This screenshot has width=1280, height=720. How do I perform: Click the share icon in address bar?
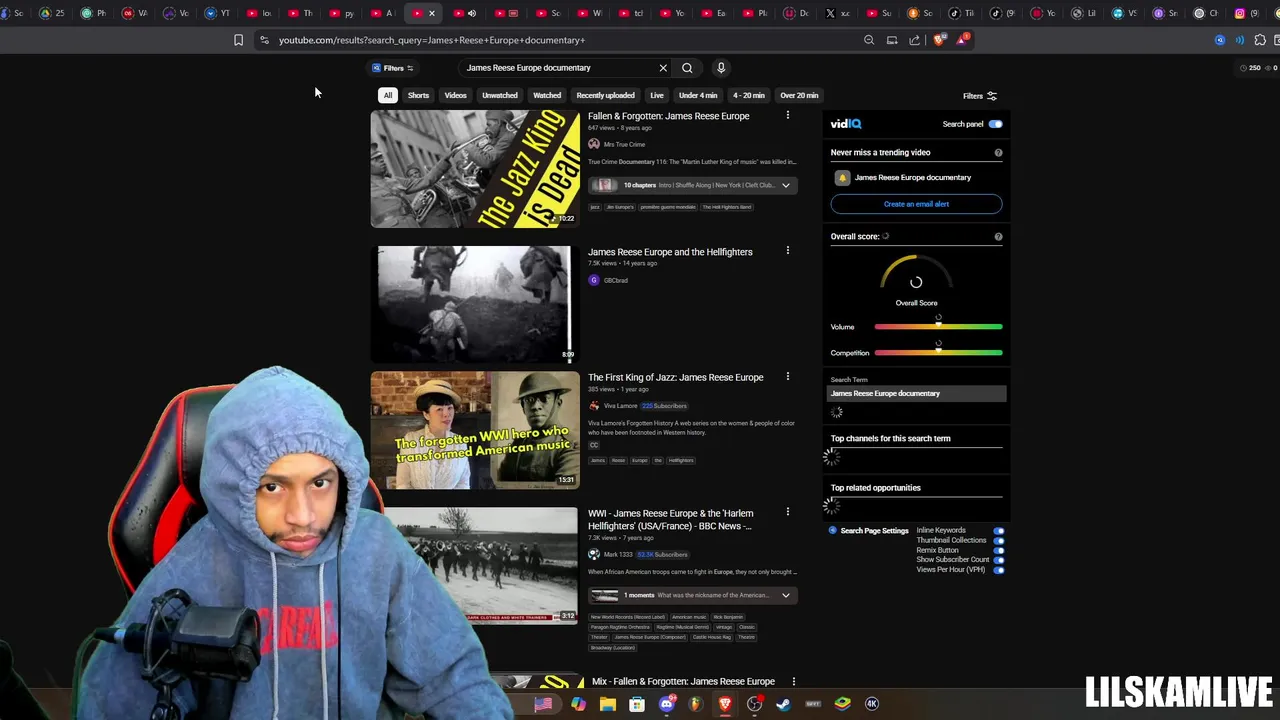point(915,40)
